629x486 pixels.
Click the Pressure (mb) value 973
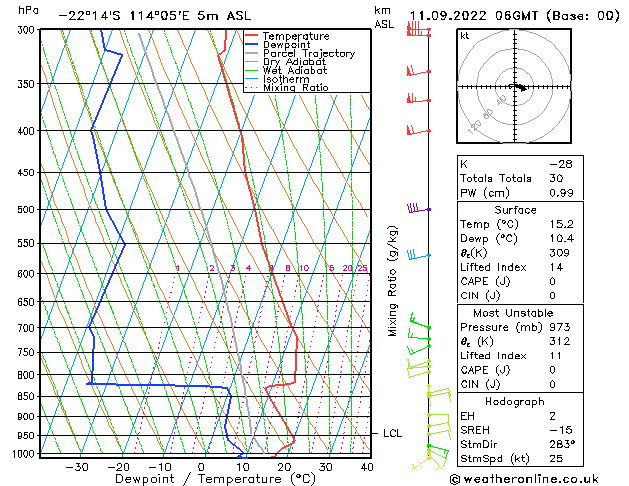click(x=560, y=327)
